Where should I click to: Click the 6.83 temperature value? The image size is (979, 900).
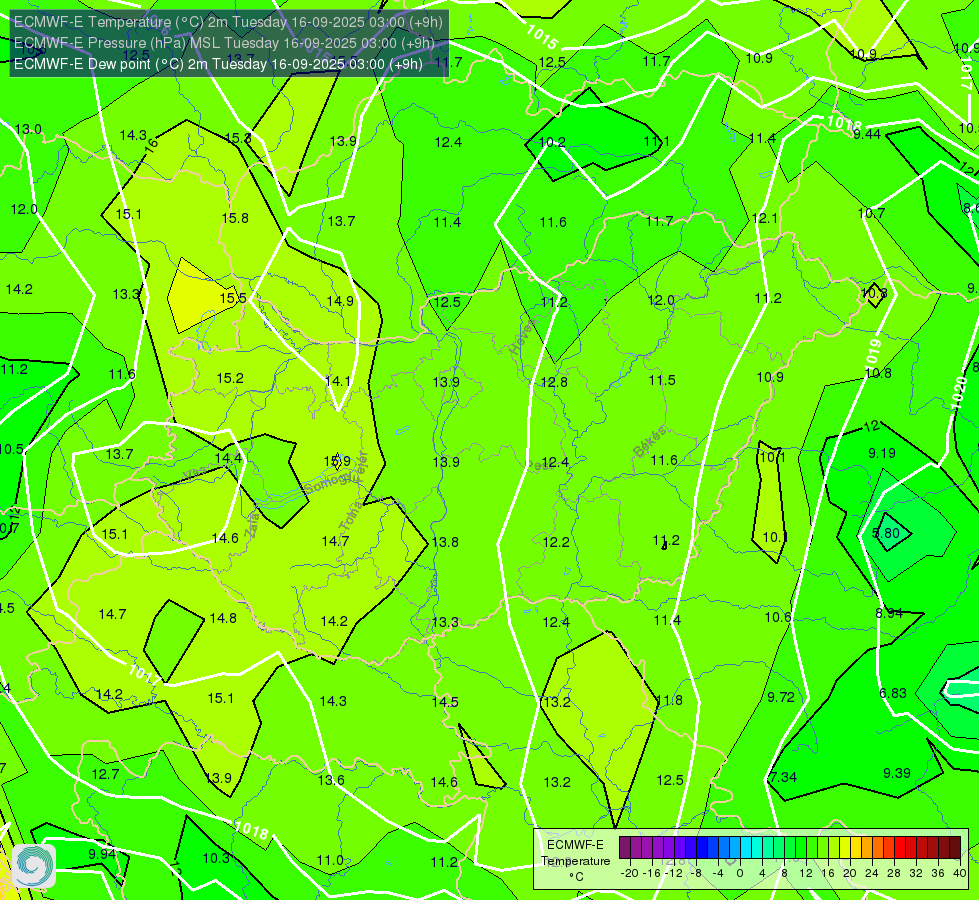click(893, 693)
